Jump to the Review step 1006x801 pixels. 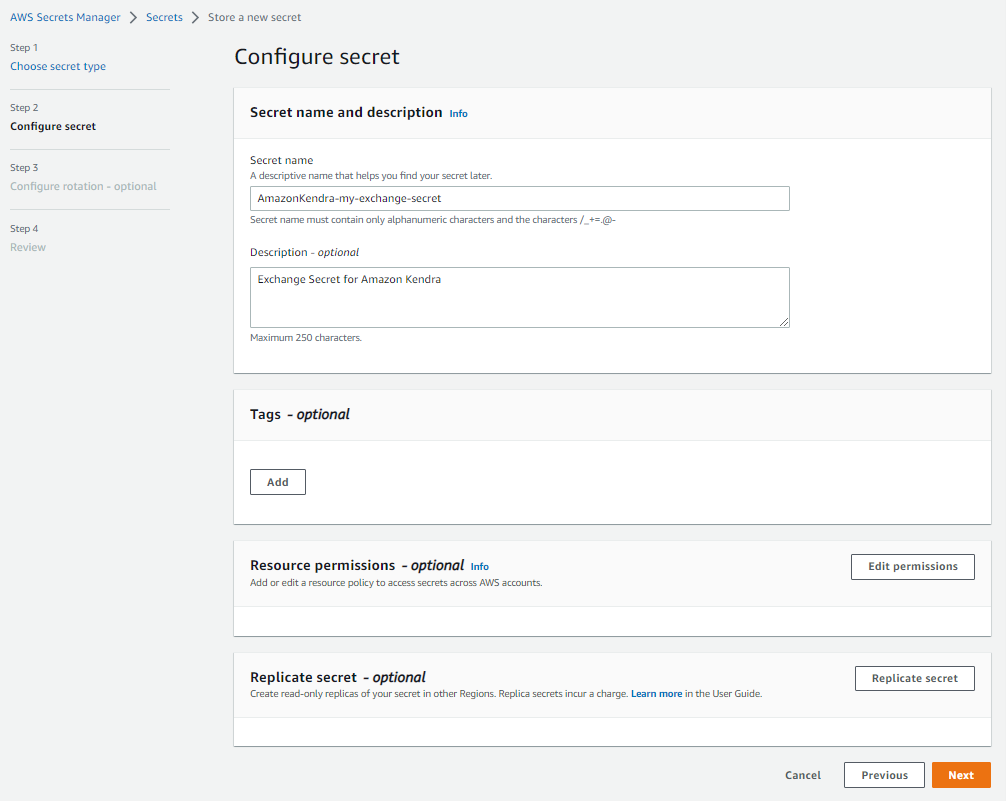click(28, 247)
